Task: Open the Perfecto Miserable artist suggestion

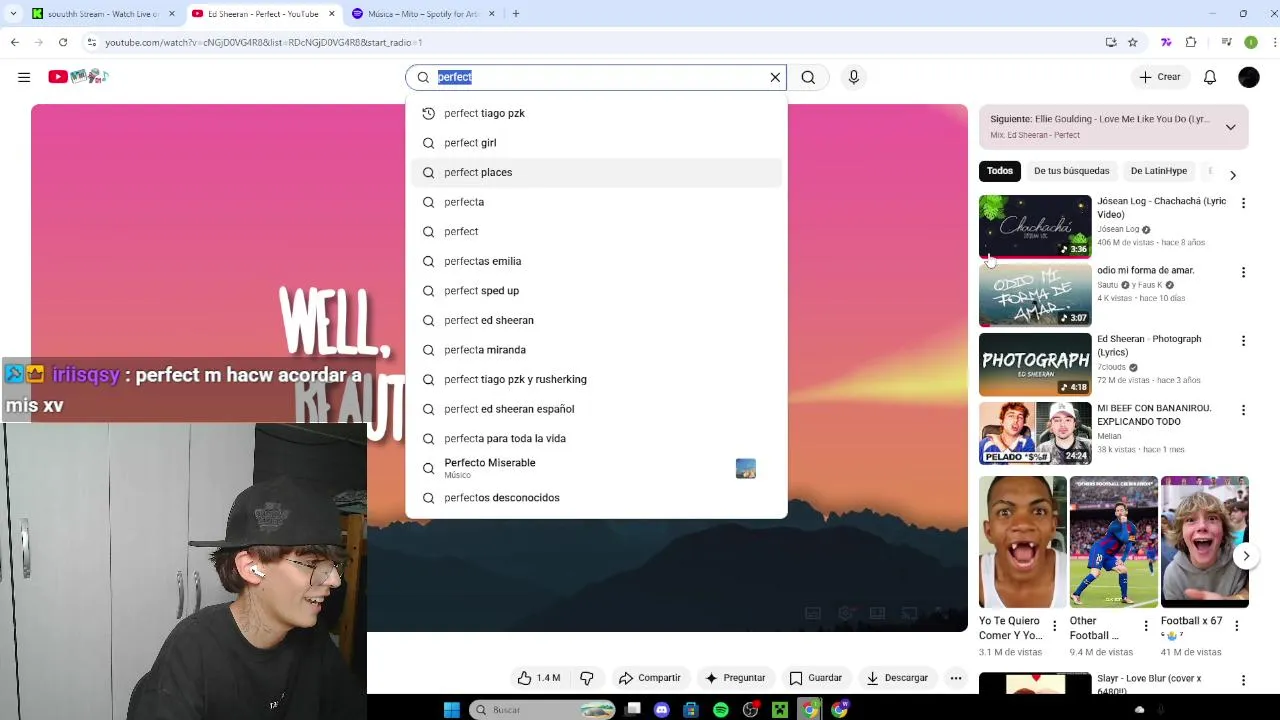Action: pos(596,468)
